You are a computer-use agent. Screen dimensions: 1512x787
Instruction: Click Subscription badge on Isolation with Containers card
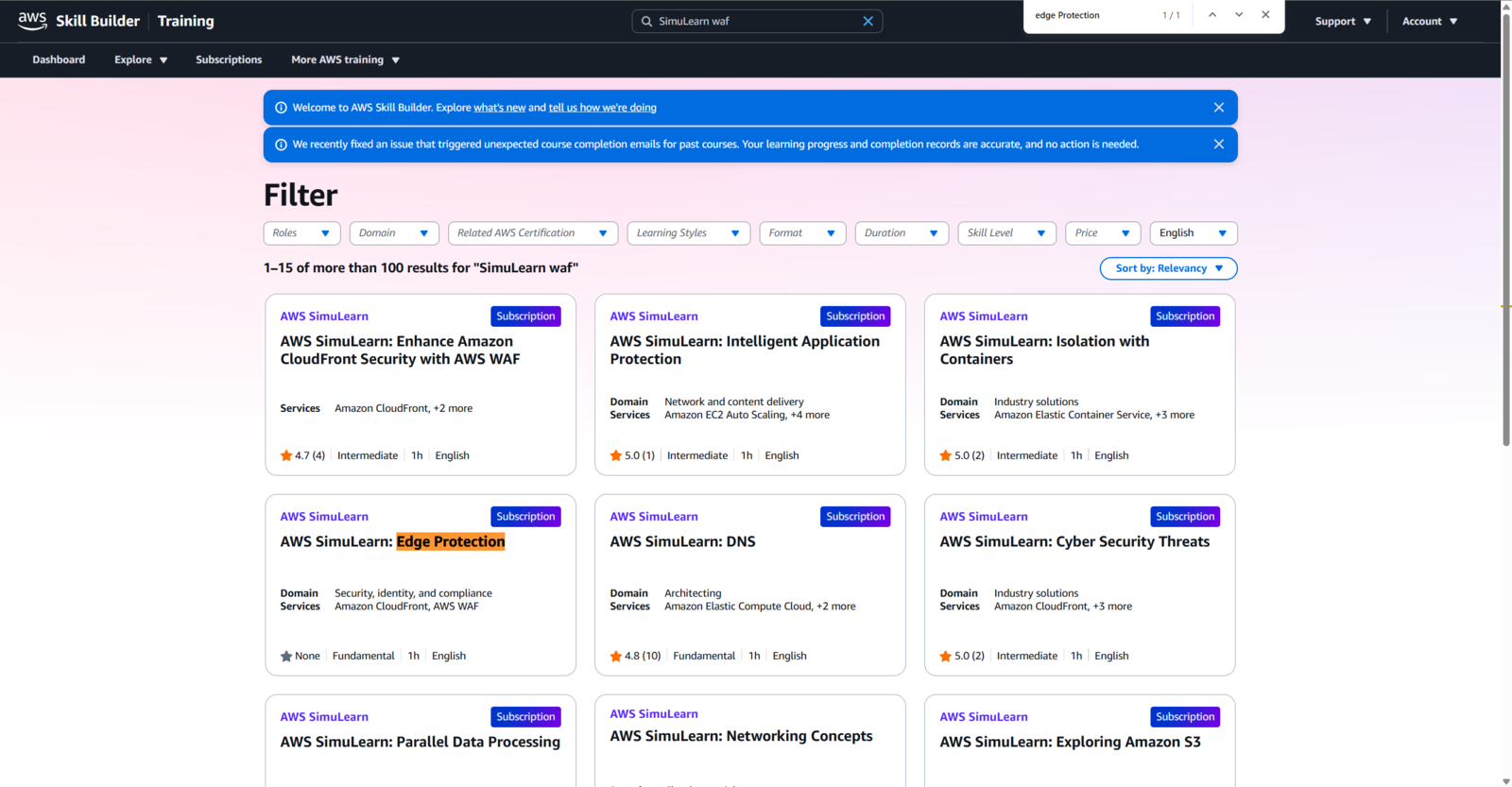(x=1185, y=317)
